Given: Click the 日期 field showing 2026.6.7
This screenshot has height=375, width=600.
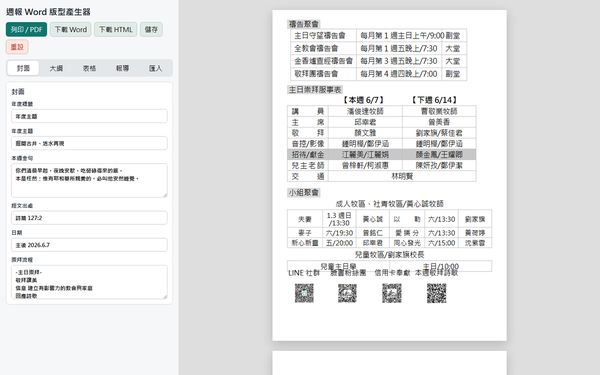Looking at the screenshot, I should [89, 245].
